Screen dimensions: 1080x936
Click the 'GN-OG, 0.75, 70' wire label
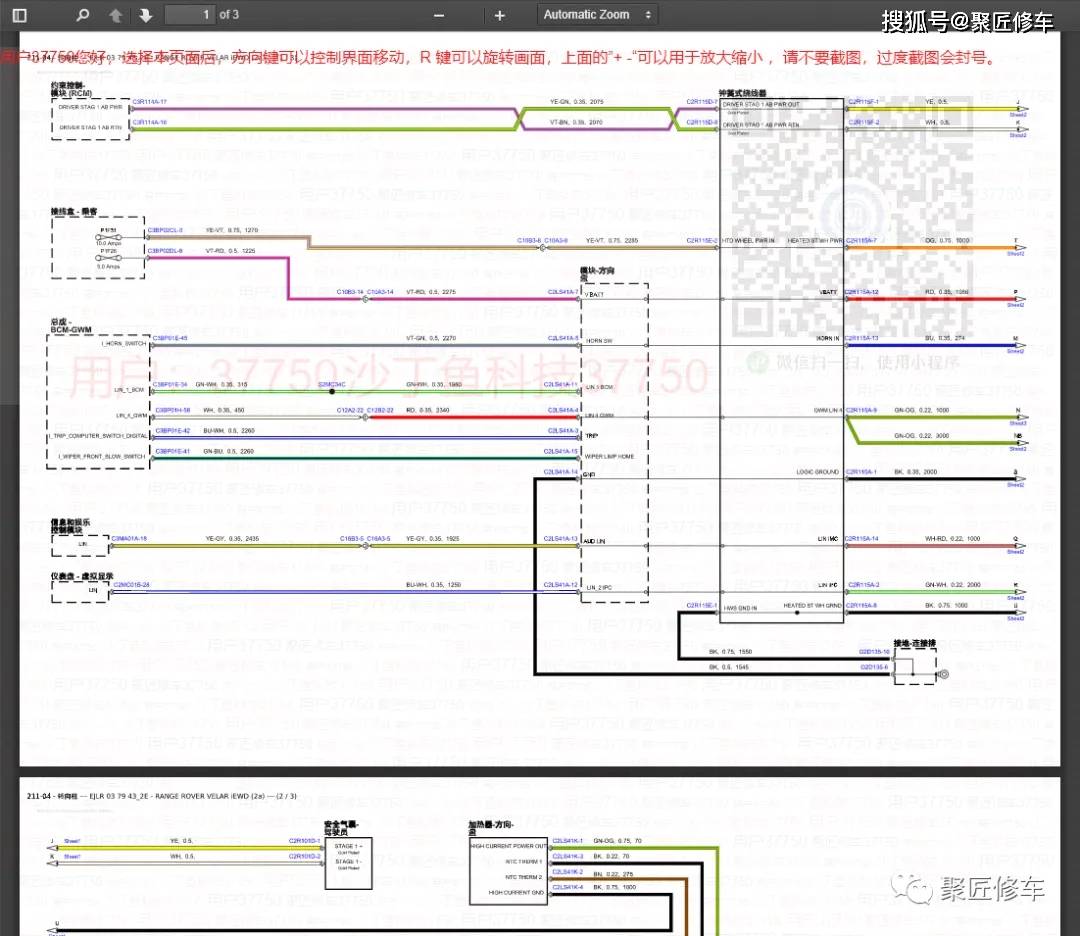click(617, 841)
